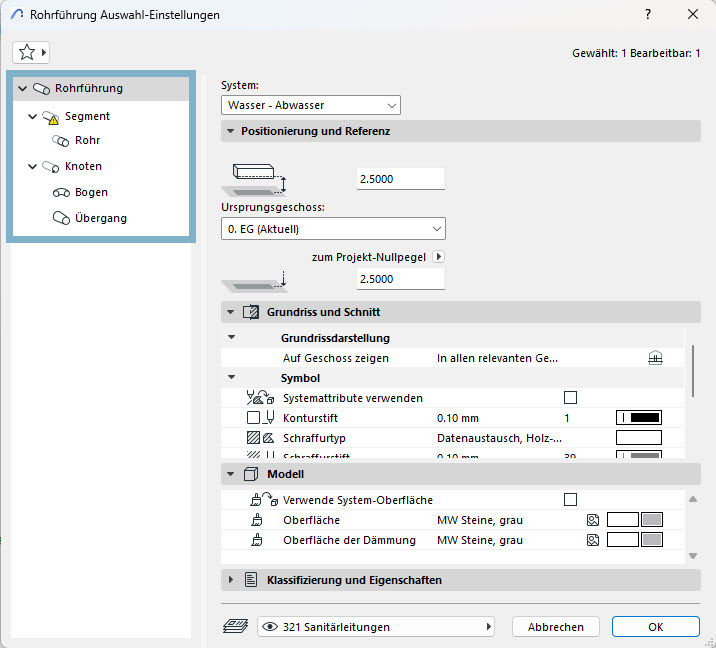This screenshot has height=648, width=716.
Task: Click the elevation to story field 2.5000
Action: [400, 179]
